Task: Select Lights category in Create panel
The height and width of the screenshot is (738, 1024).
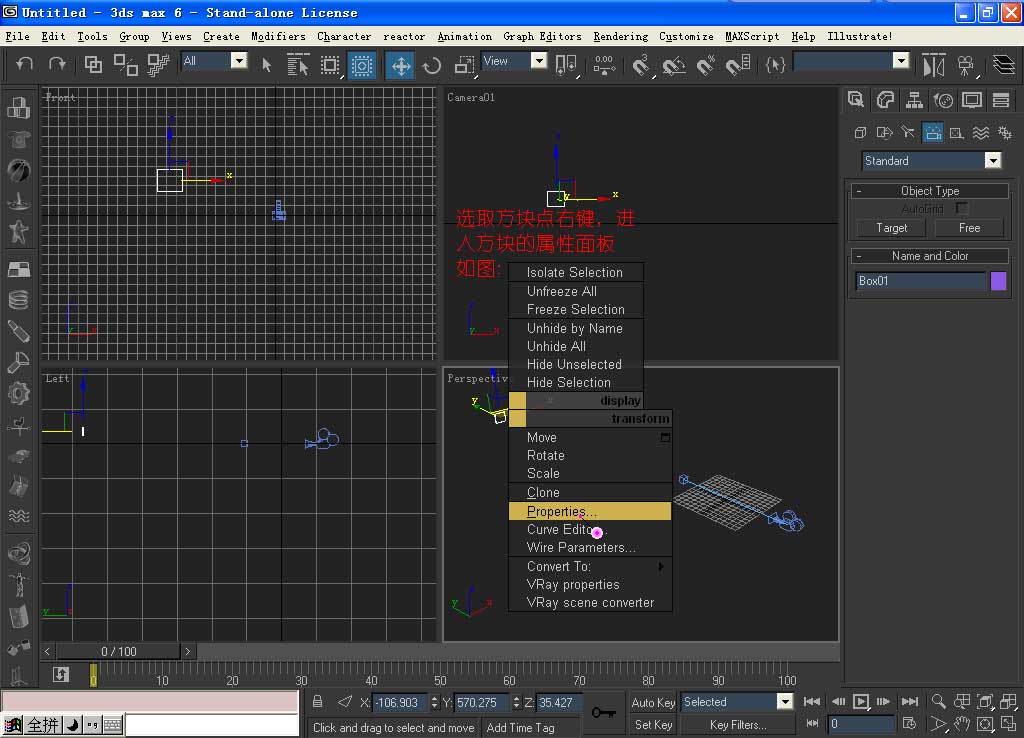Action: click(x=908, y=133)
